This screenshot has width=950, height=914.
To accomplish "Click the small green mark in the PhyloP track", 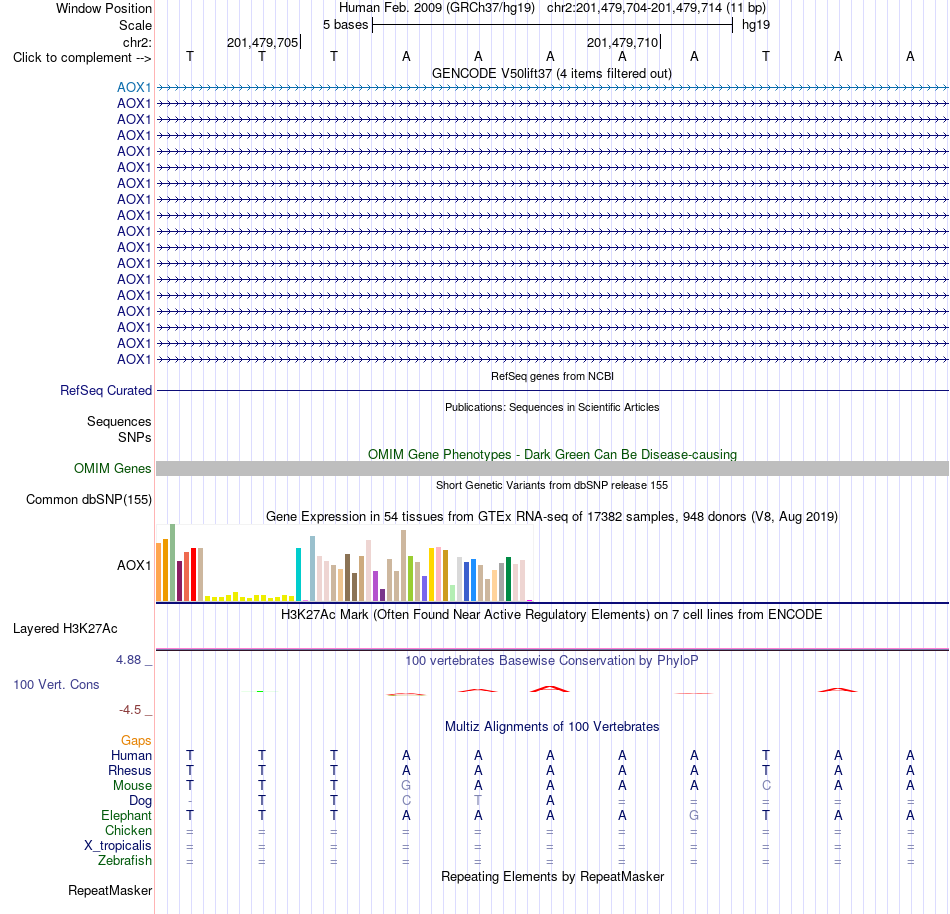I will (260, 691).
